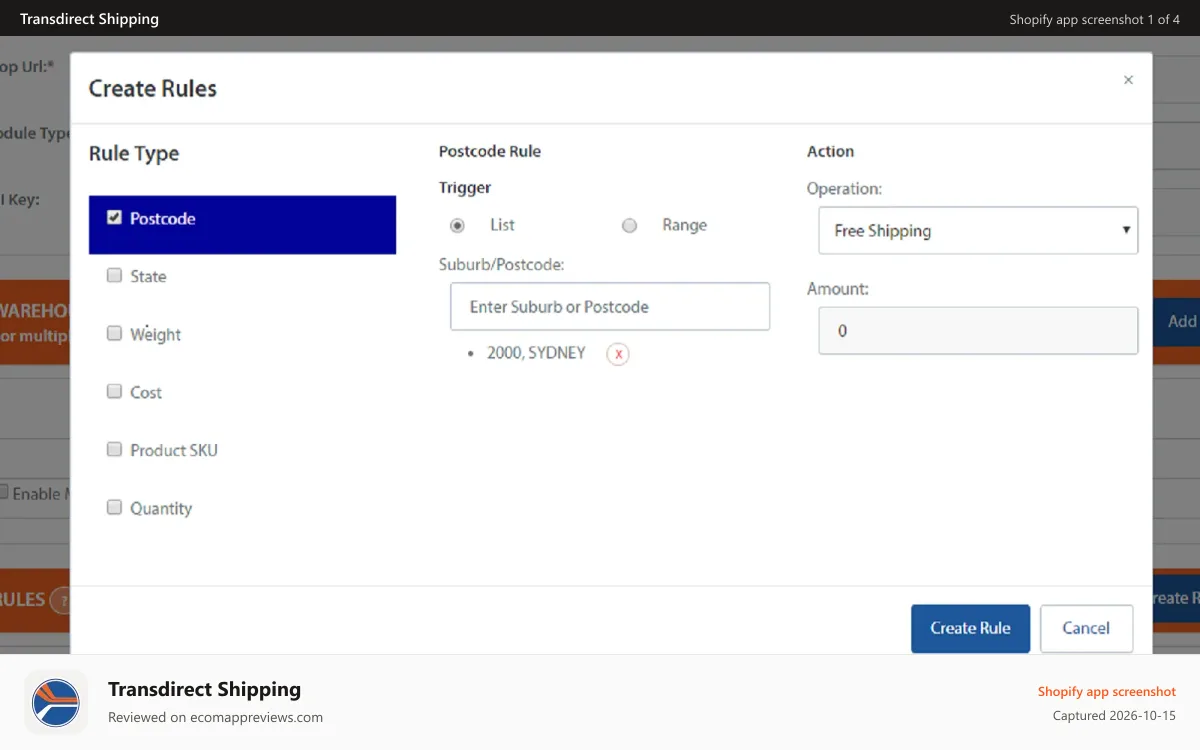The height and width of the screenshot is (750, 1200).
Task: Click the Shopify app screenshot caption link
Action: 1107,691
